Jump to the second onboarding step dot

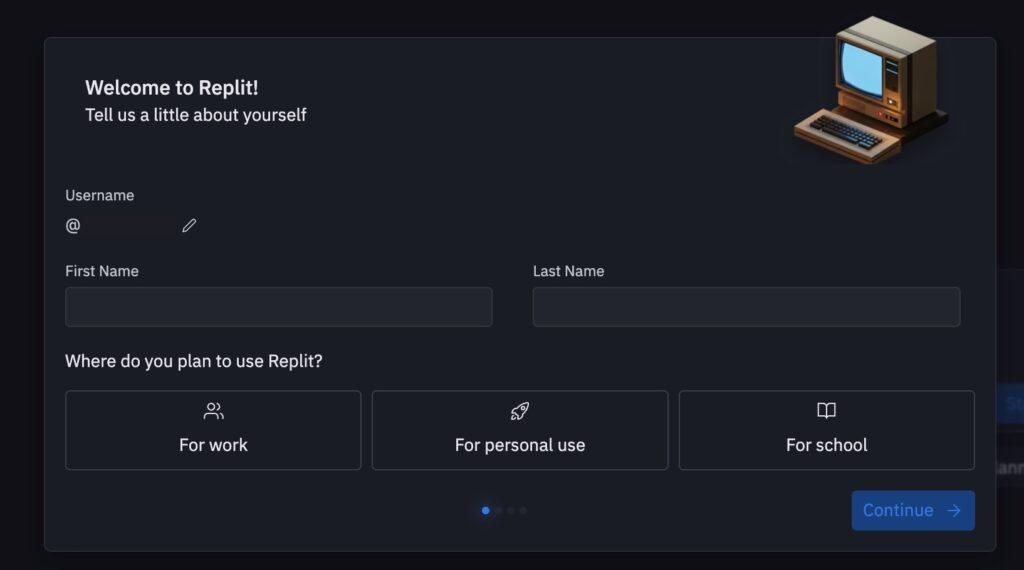(x=498, y=511)
